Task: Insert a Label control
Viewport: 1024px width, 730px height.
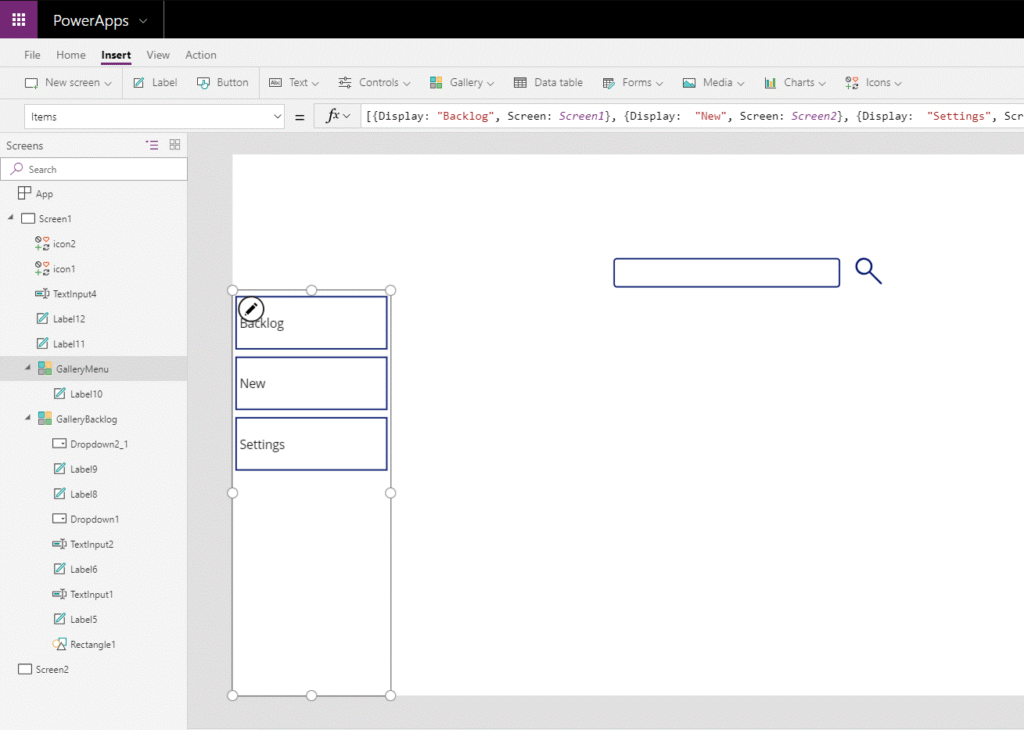Action: pos(155,83)
